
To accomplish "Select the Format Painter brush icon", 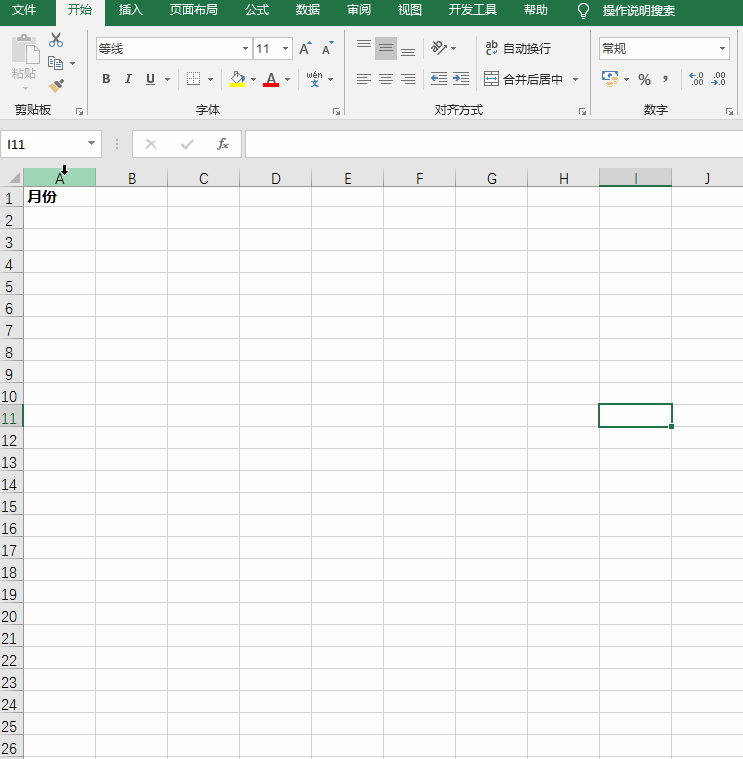I will coord(56,86).
